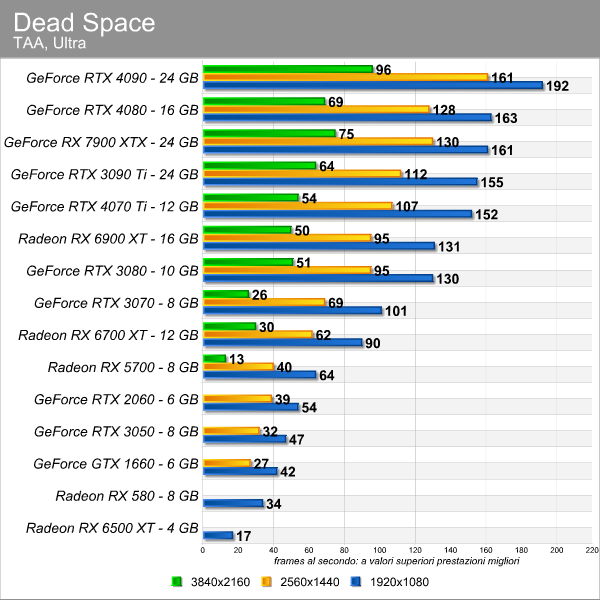
Task: Click the RTX 3070 blue bar value 101
Action: pos(396,311)
